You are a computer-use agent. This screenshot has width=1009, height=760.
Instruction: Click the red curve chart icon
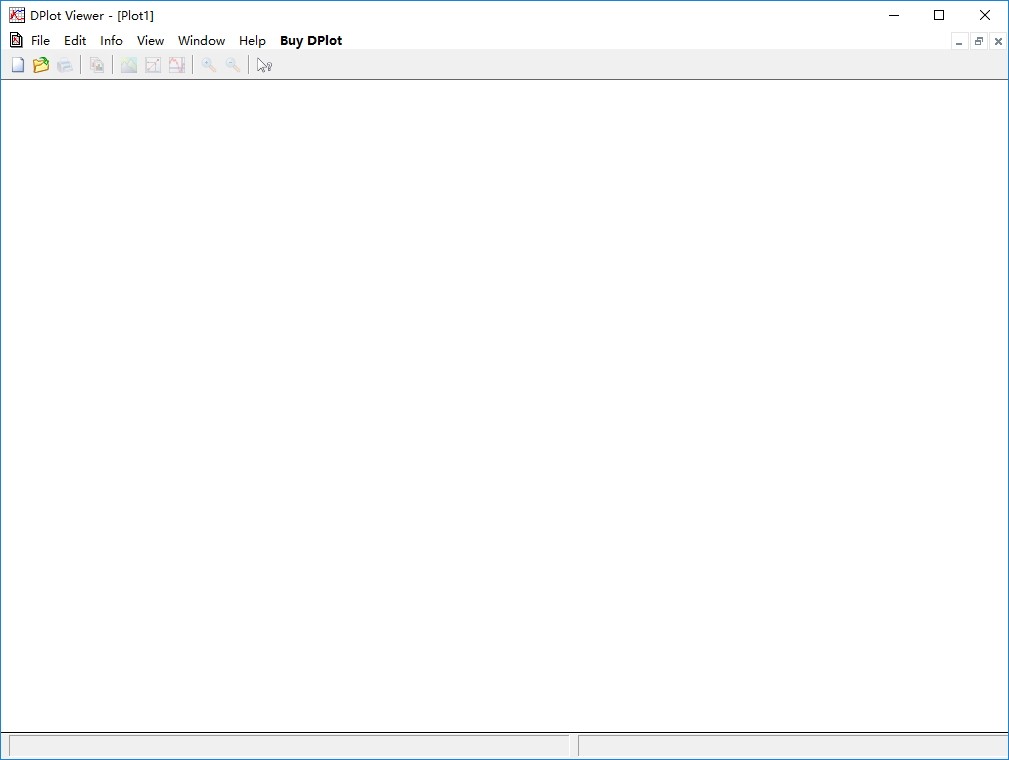177,65
